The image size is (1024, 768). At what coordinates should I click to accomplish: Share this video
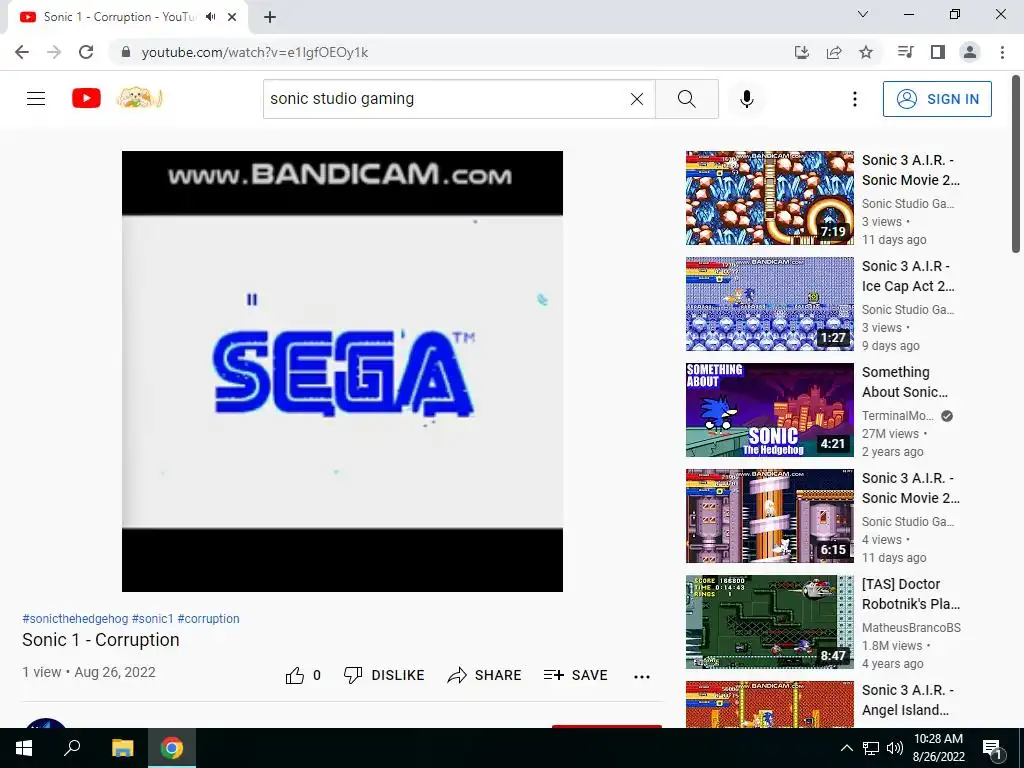pos(485,675)
